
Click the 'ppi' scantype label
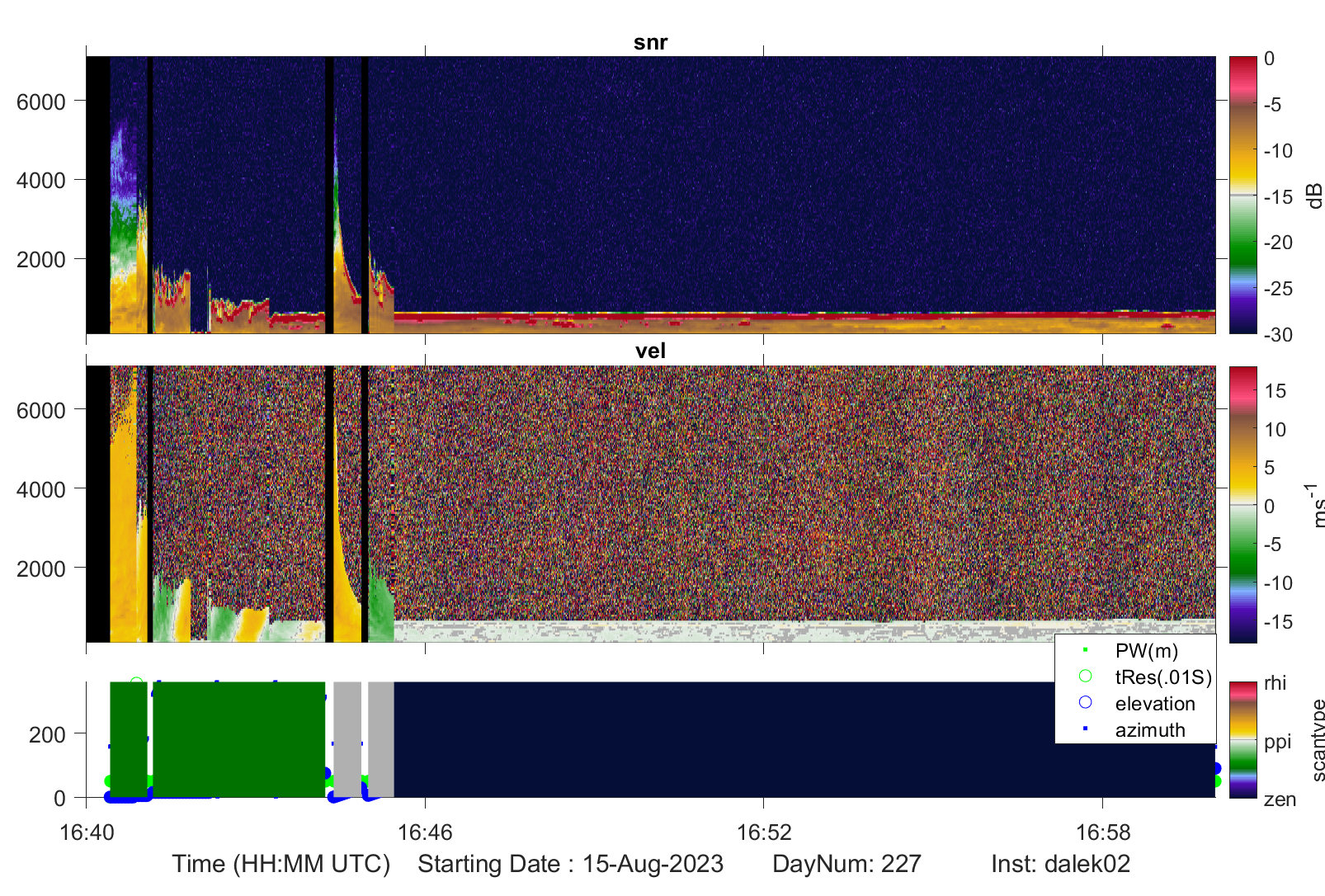point(1277,742)
